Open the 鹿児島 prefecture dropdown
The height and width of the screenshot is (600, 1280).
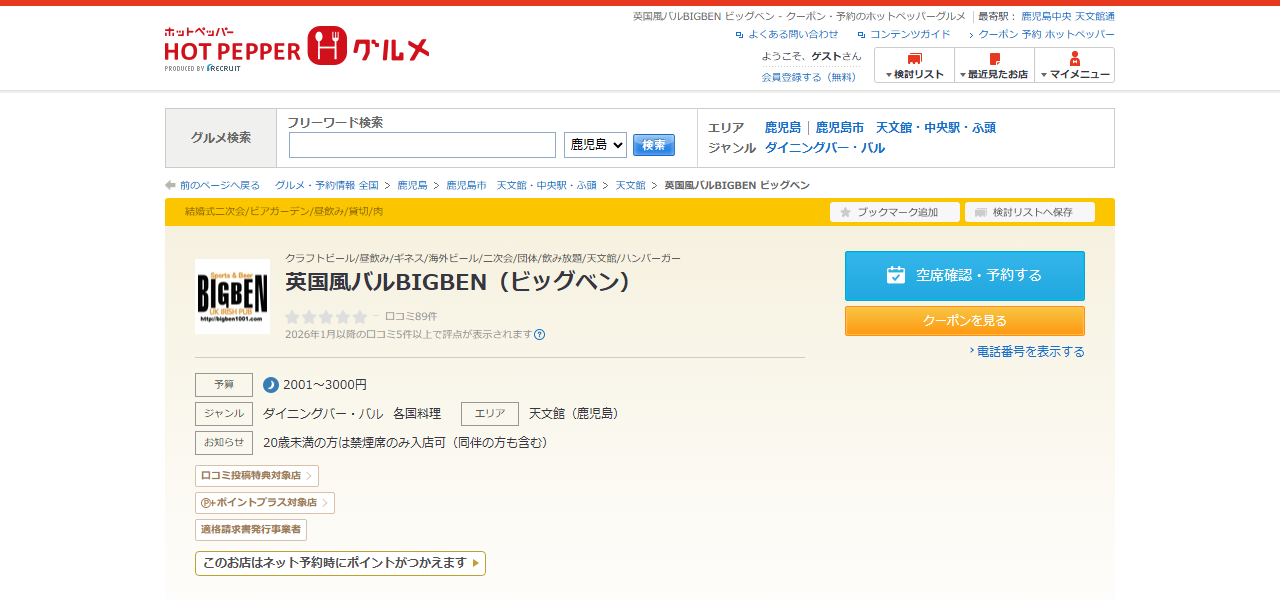(x=595, y=145)
